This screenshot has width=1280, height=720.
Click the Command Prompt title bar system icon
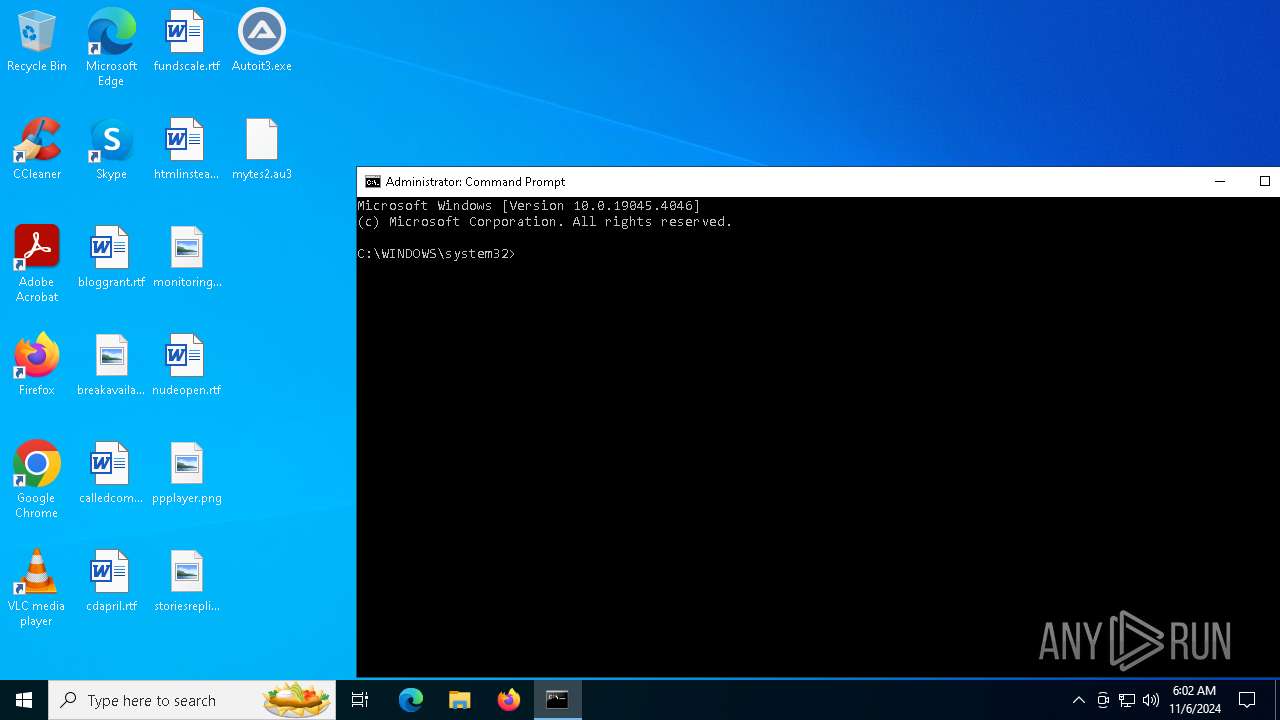point(373,182)
